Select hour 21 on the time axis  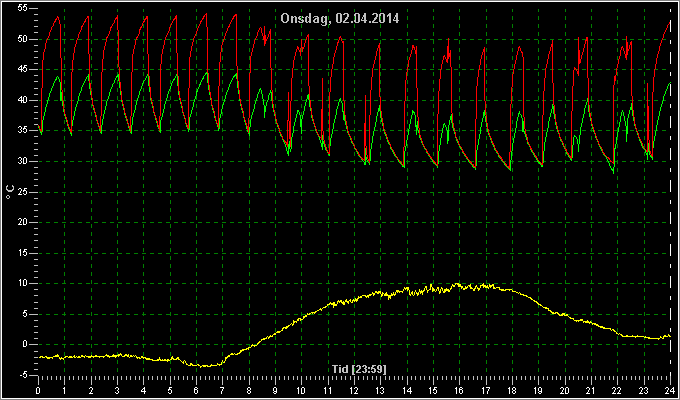click(591, 390)
